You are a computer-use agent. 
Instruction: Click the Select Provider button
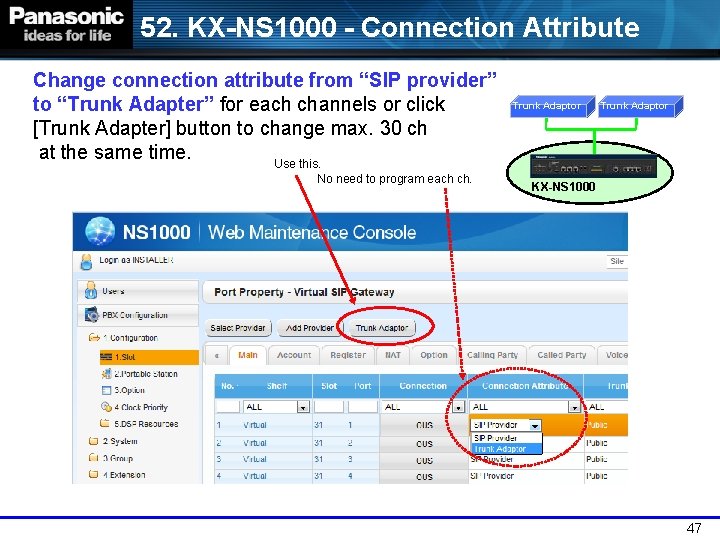[238, 328]
